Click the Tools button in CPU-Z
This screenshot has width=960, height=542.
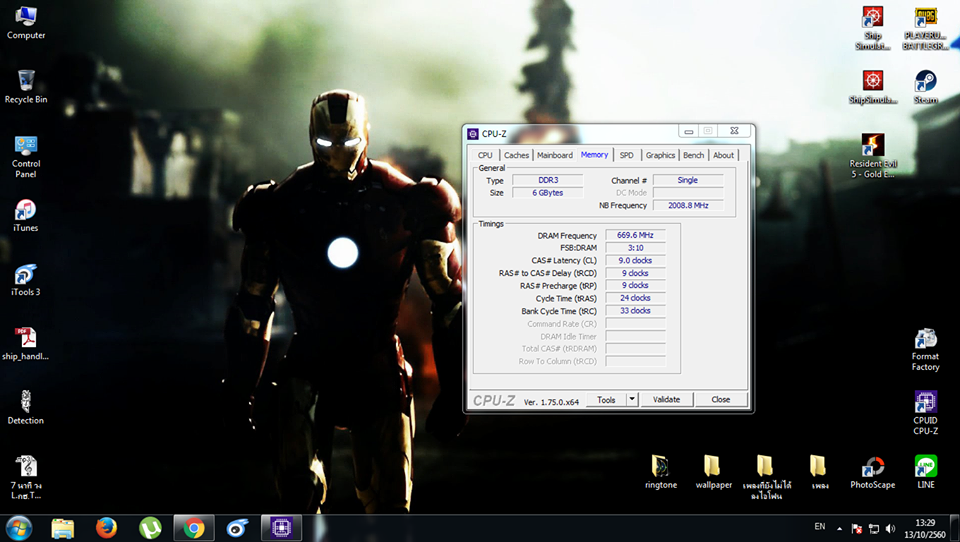tap(606, 400)
